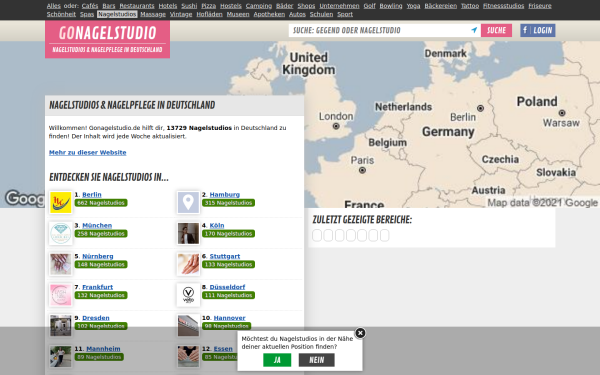Click the 662 Nagelstudios green badge
This screenshot has width=600, height=375.
(101, 203)
